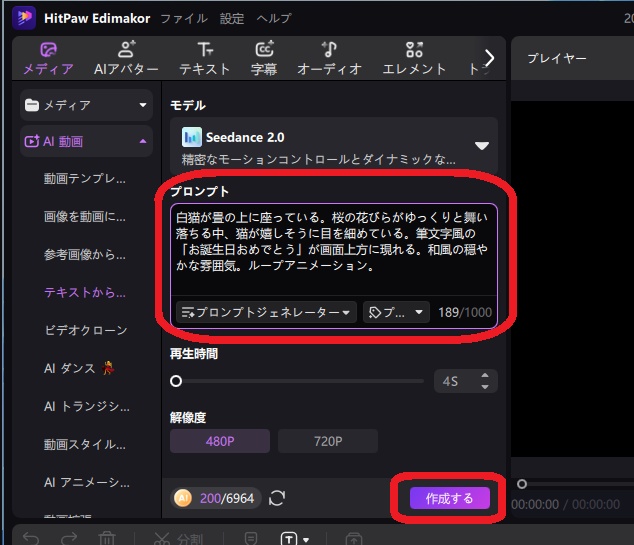Select 動画テンプレ... in the sidebar

(x=85, y=178)
